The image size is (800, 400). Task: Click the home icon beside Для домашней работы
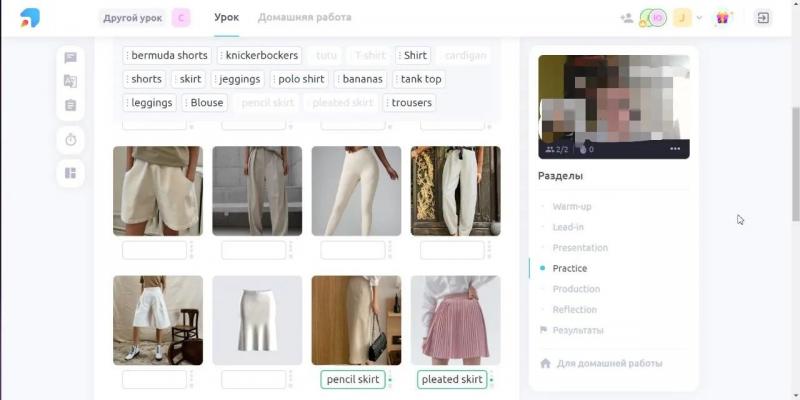(545, 363)
